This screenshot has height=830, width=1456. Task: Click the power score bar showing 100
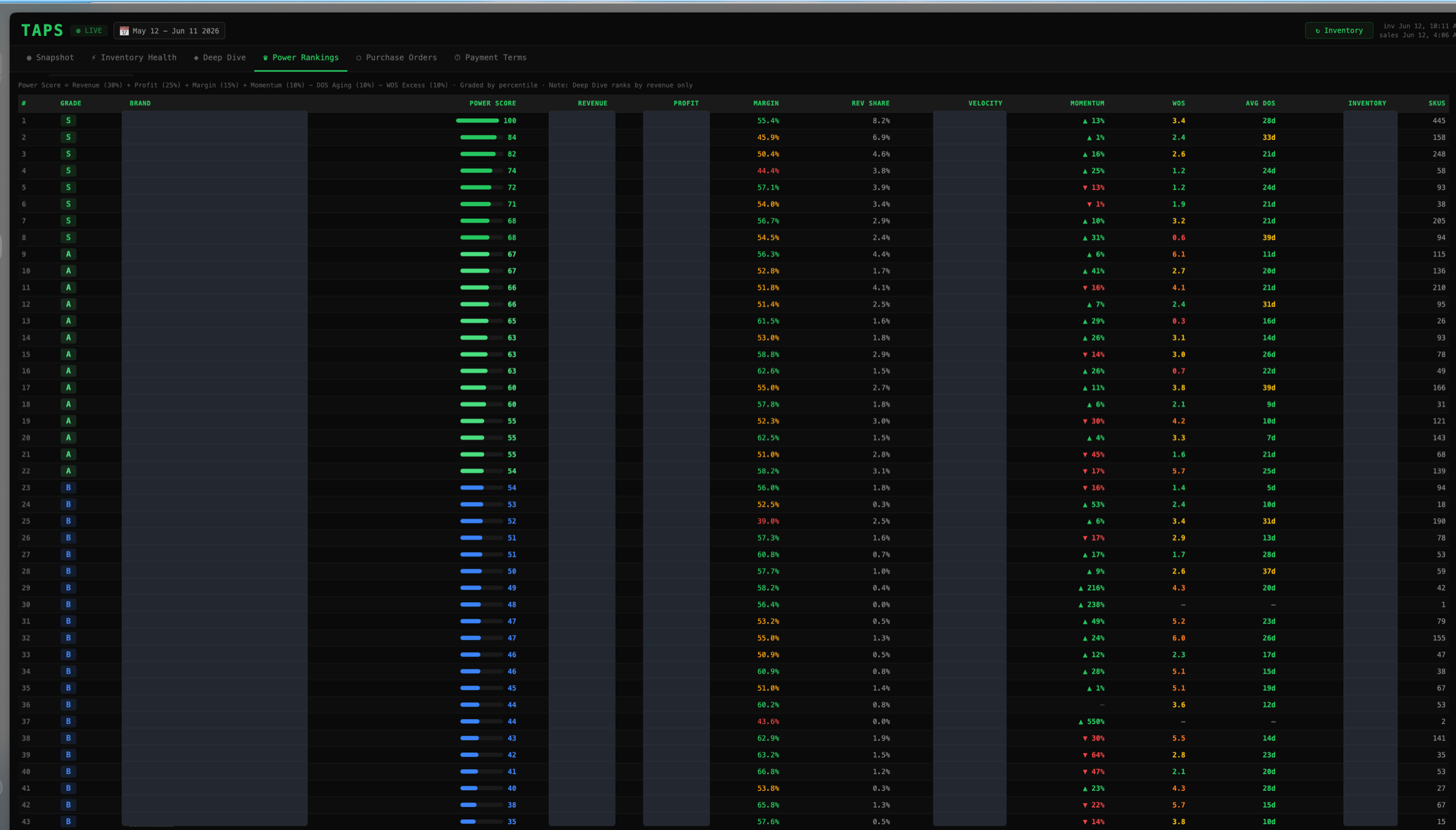coord(478,121)
